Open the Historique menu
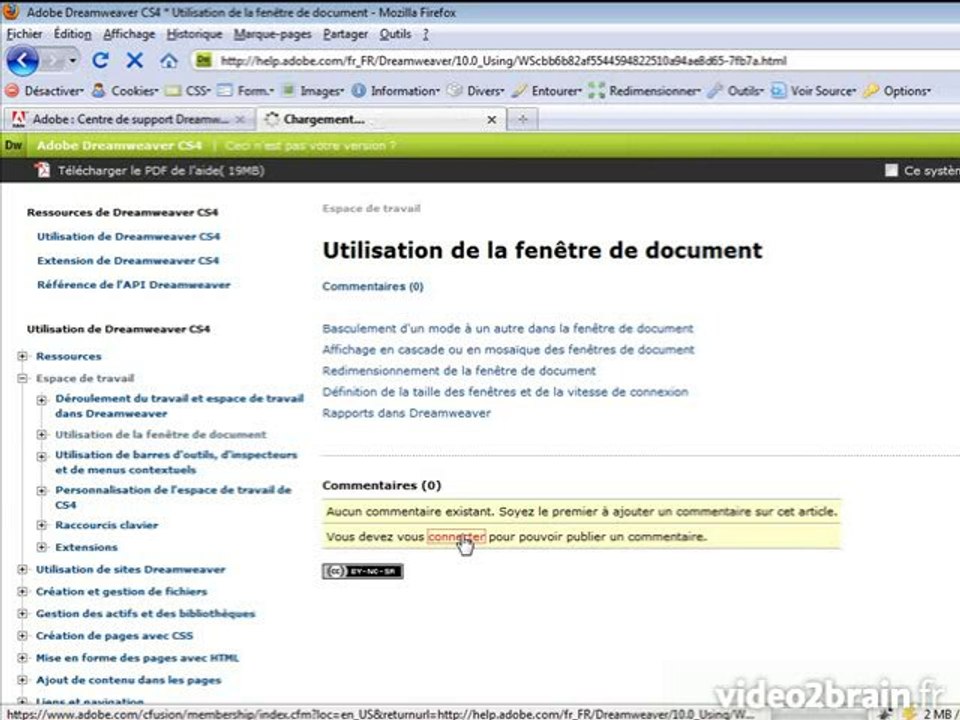Screen dimensions: 960x720 click(x=194, y=34)
